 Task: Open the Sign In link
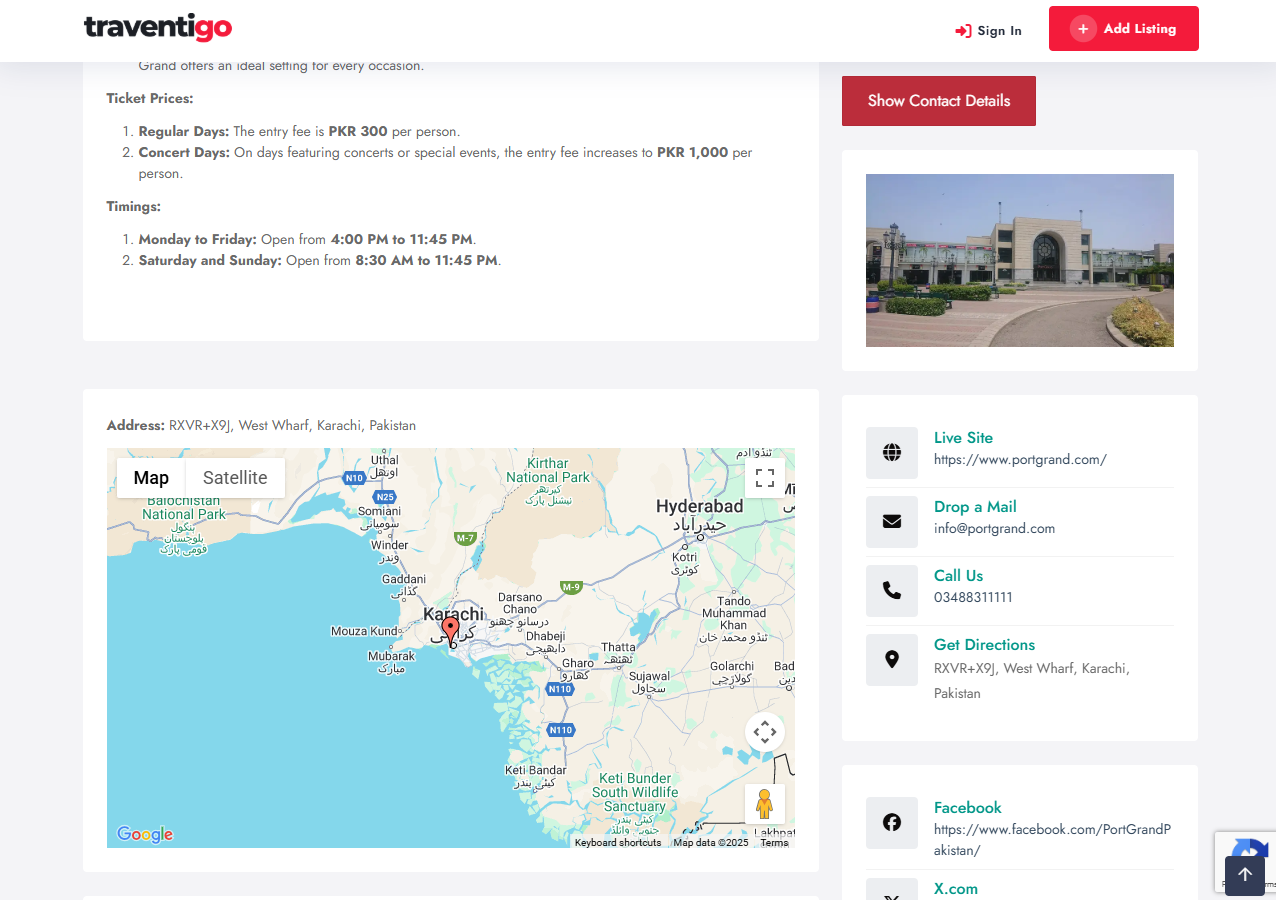(988, 31)
